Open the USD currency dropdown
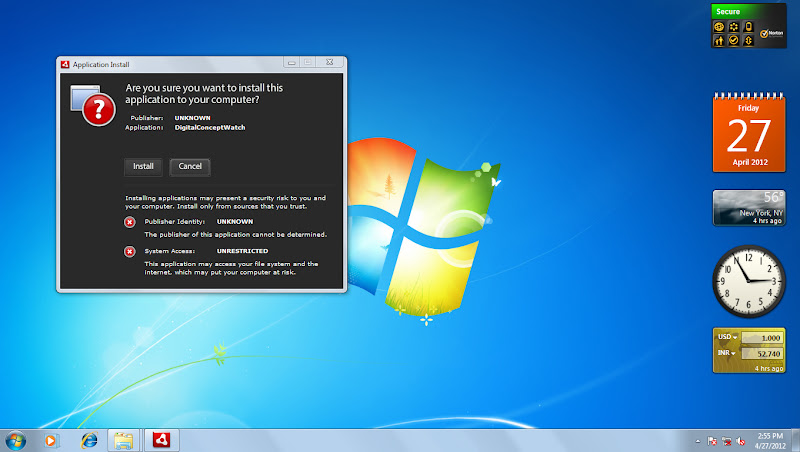This screenshot has width=800, height=452. pos(728,337)
